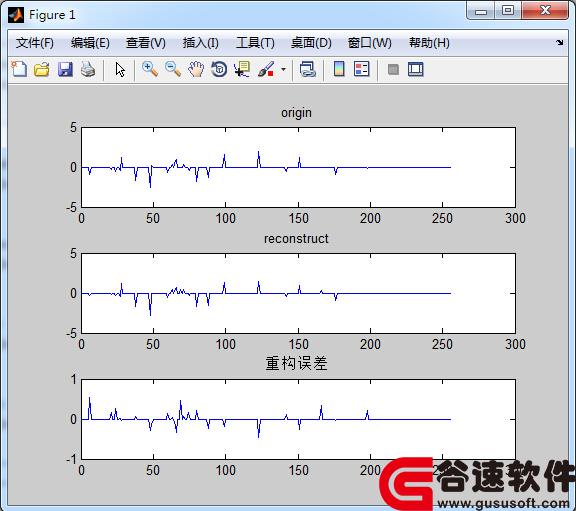Viewport: 576px width, 511px height.
Task: Enable the Rotate 3D tool
Action: point(219,69)
